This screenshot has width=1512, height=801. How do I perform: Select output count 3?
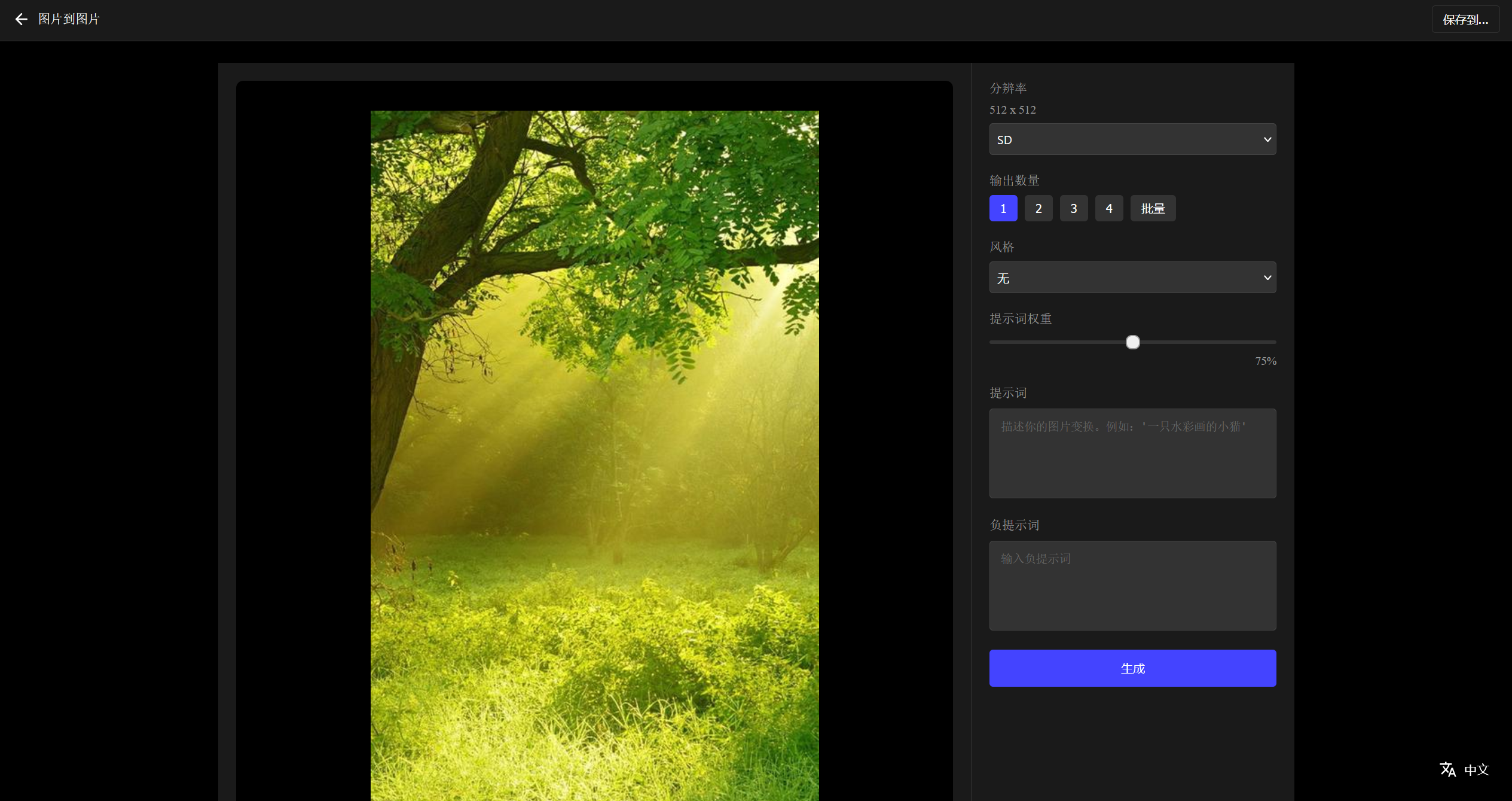click(1074, 208)
